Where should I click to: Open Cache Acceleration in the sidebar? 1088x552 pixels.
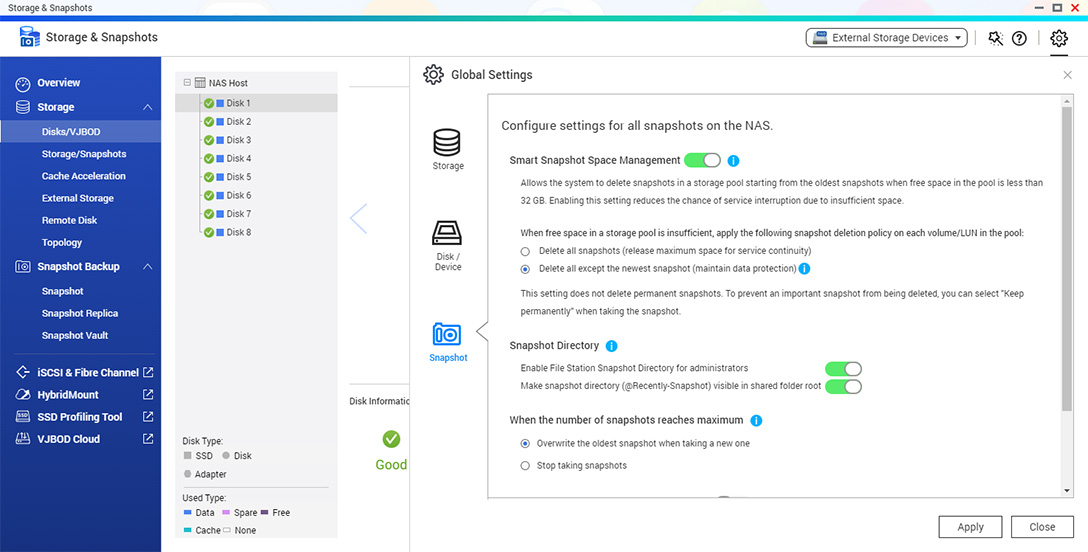(84, 176)
